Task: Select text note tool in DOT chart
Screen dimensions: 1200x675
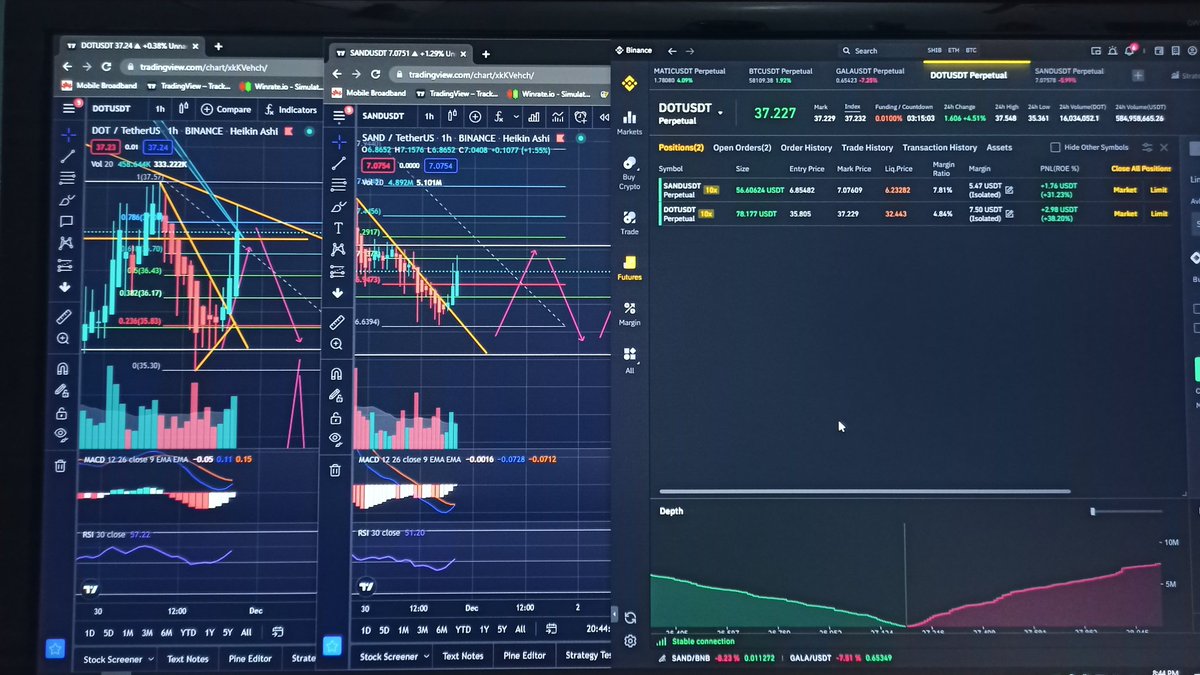Action: [x=67, y=221]
